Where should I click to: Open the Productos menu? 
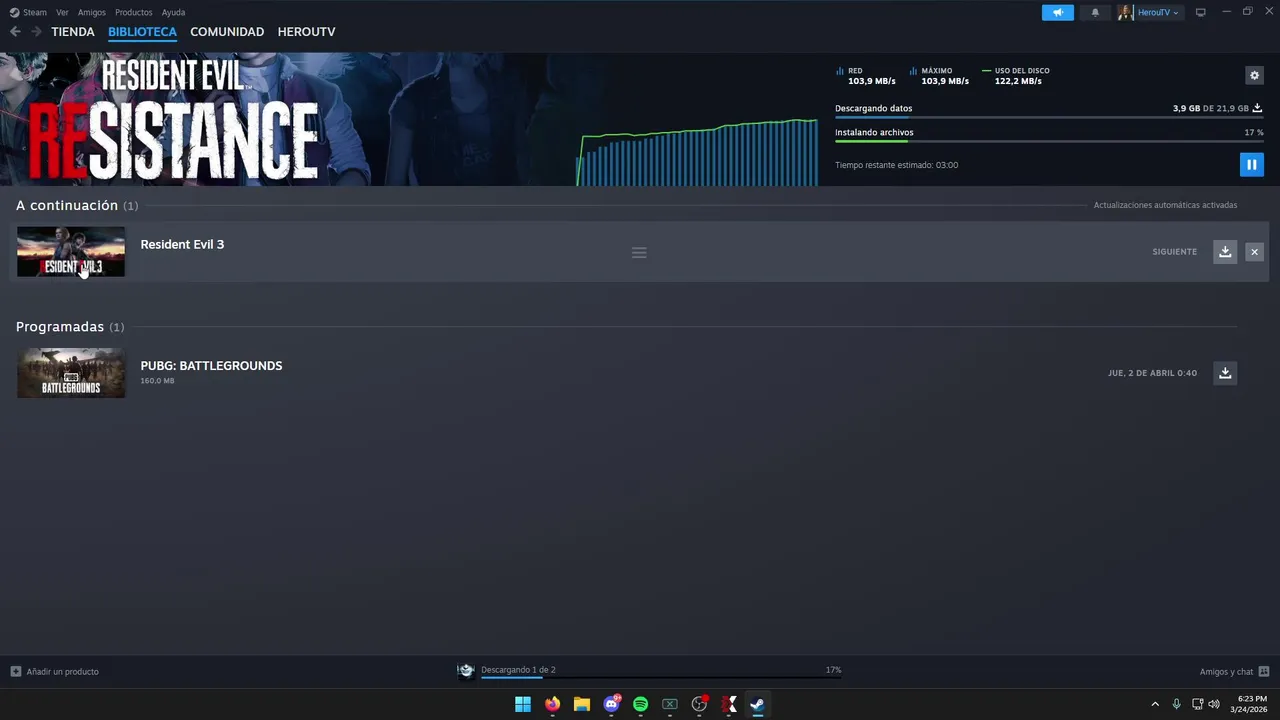(x=134, y=13)
